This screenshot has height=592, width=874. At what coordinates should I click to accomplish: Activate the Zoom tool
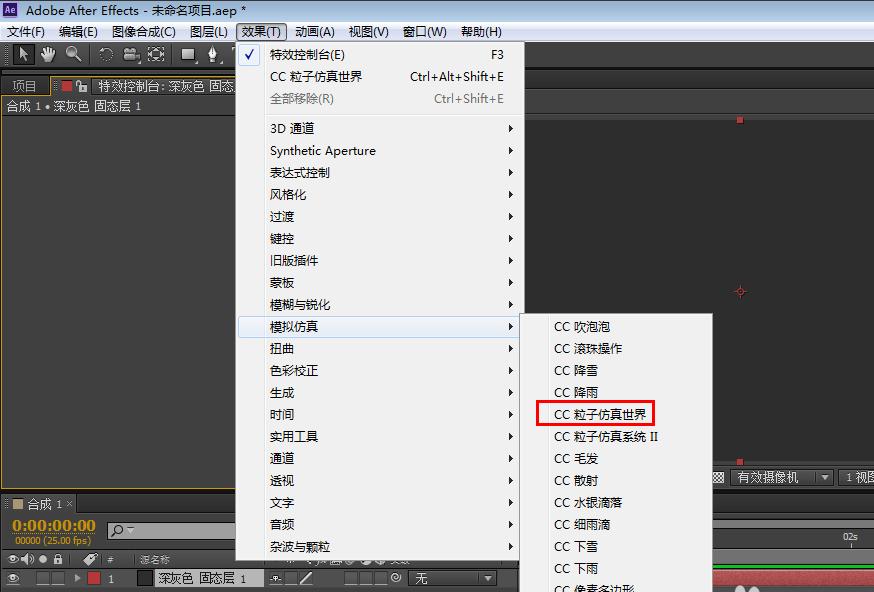coord(71,55)
